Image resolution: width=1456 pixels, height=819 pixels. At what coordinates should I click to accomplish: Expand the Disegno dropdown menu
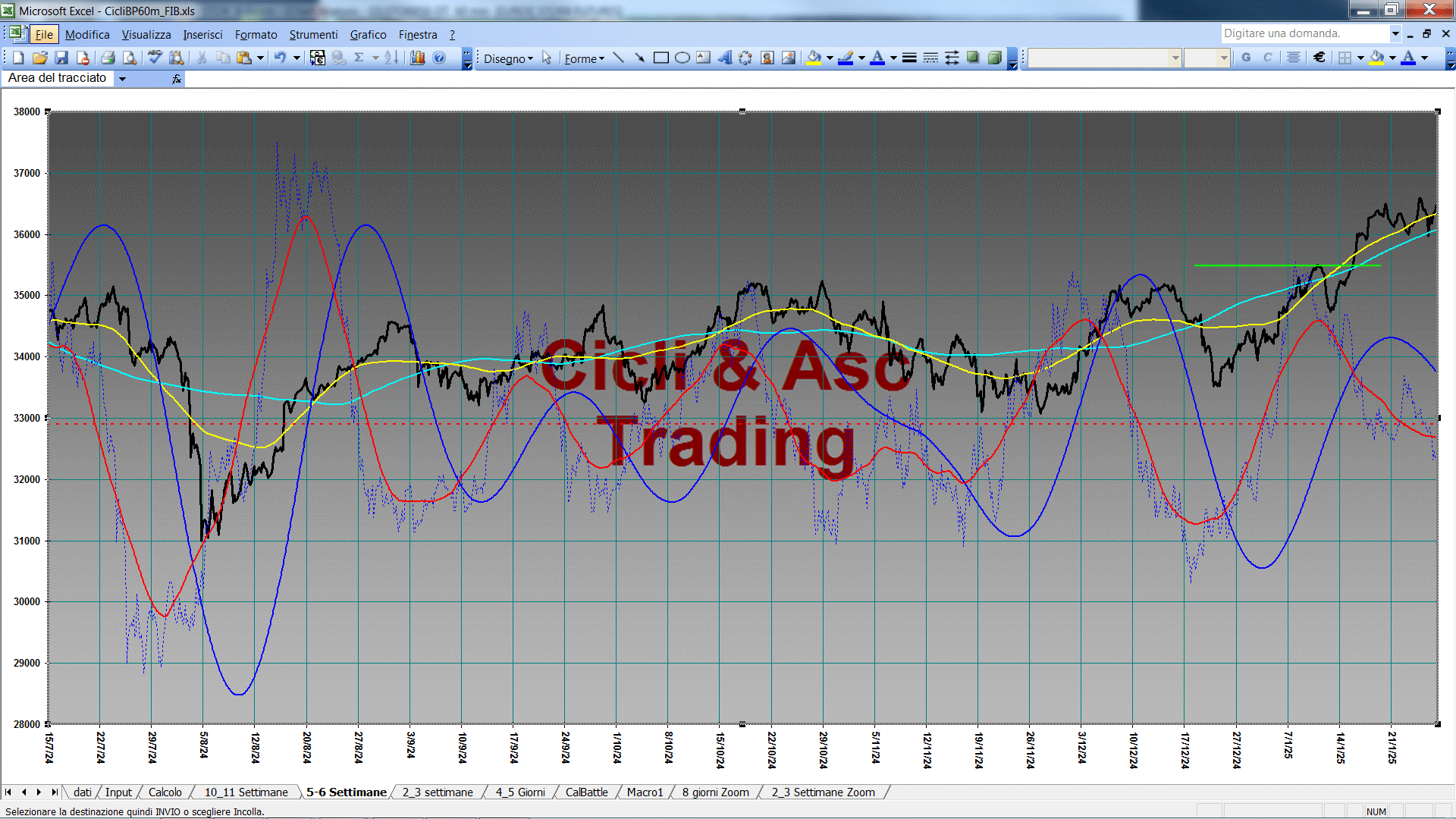click(508, 58)
